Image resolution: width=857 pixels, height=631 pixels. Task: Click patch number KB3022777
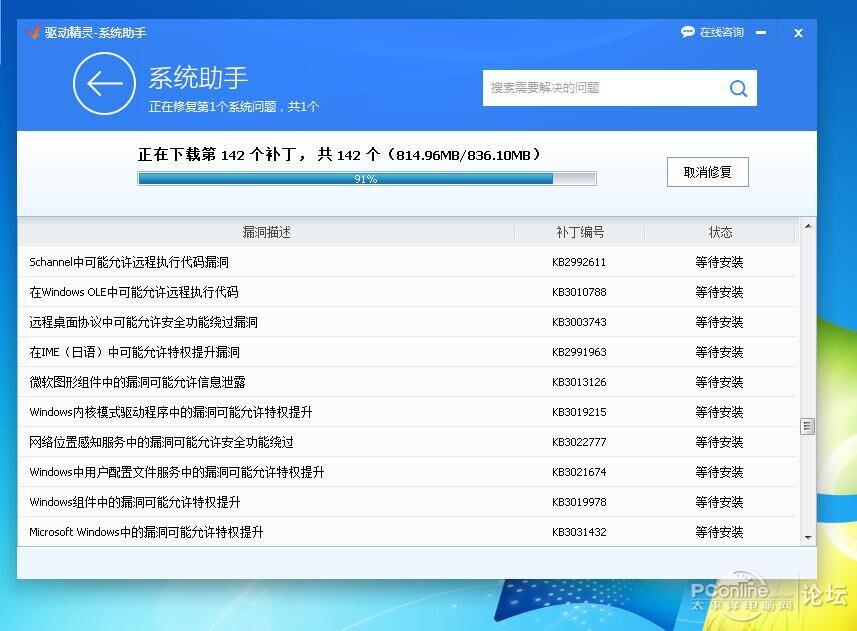pyautogui.click(x=579, y=442)
